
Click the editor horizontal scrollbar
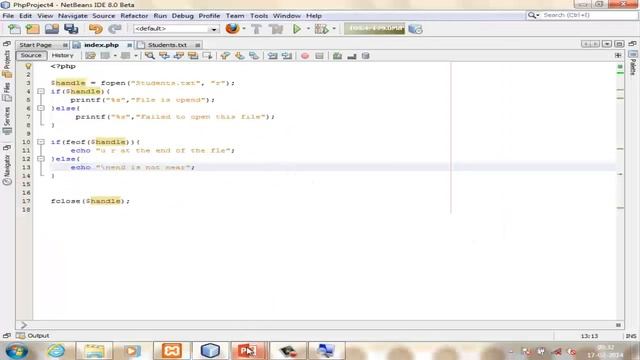click(x=320, y=325)
